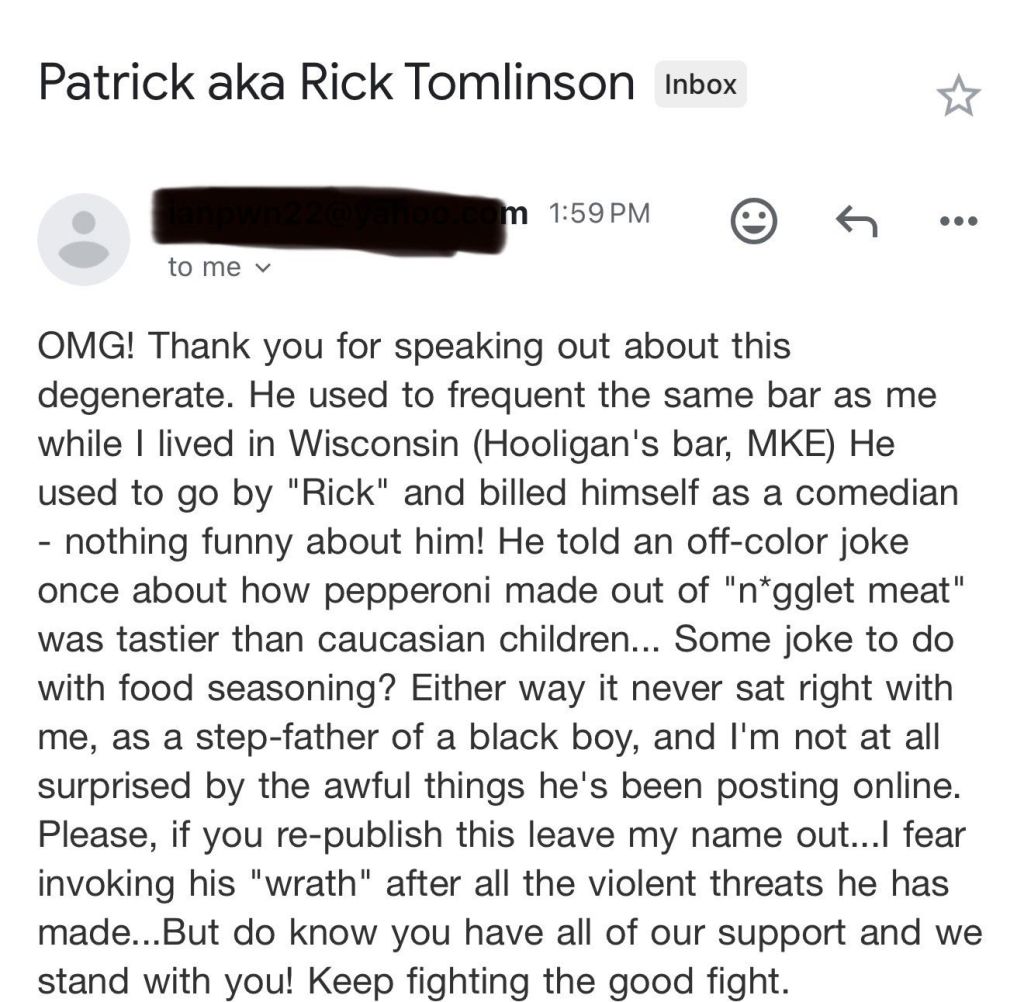Reply using the curved arrow icon

(x=856, y=220)
